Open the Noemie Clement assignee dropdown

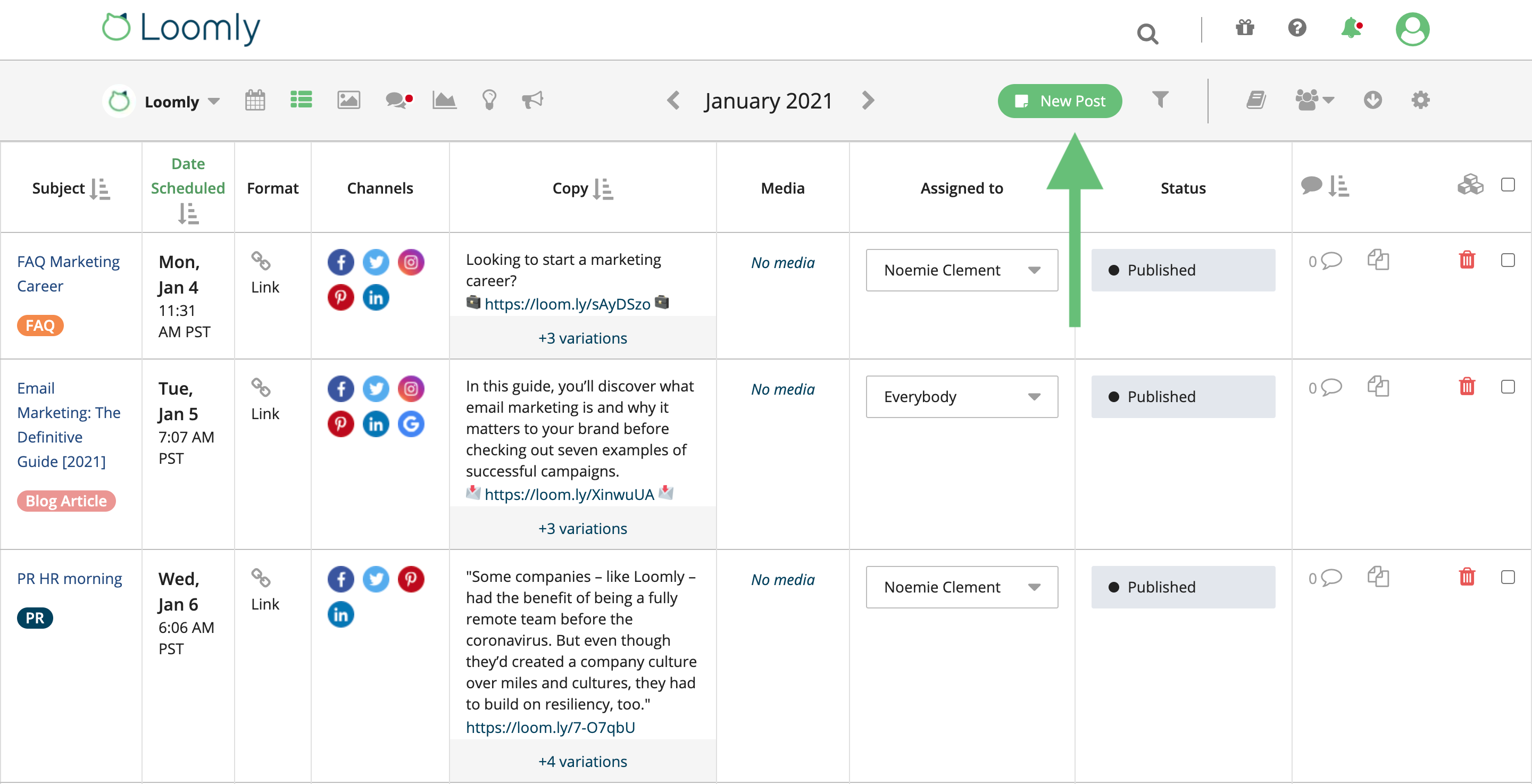pyautogui.click(x=962, y=270)
